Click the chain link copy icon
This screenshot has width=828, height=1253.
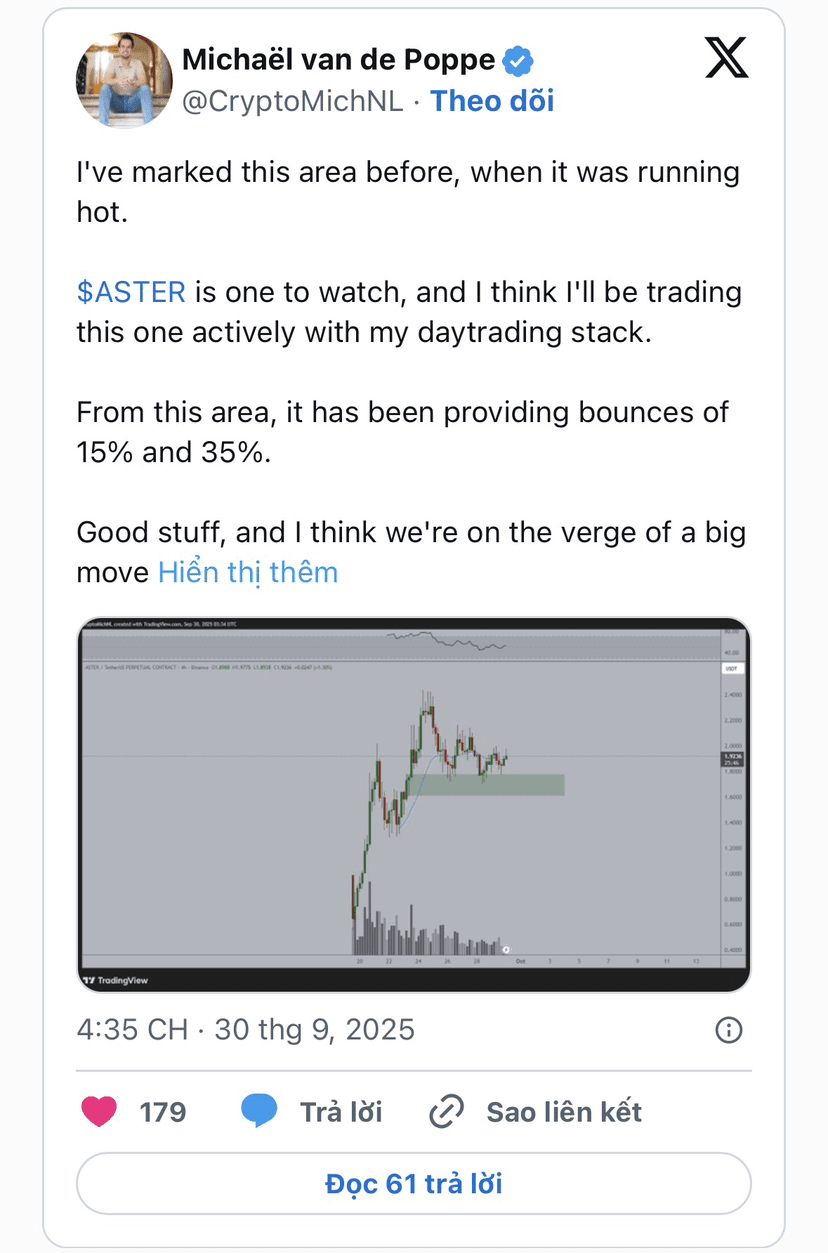[x=446, y=1111]
